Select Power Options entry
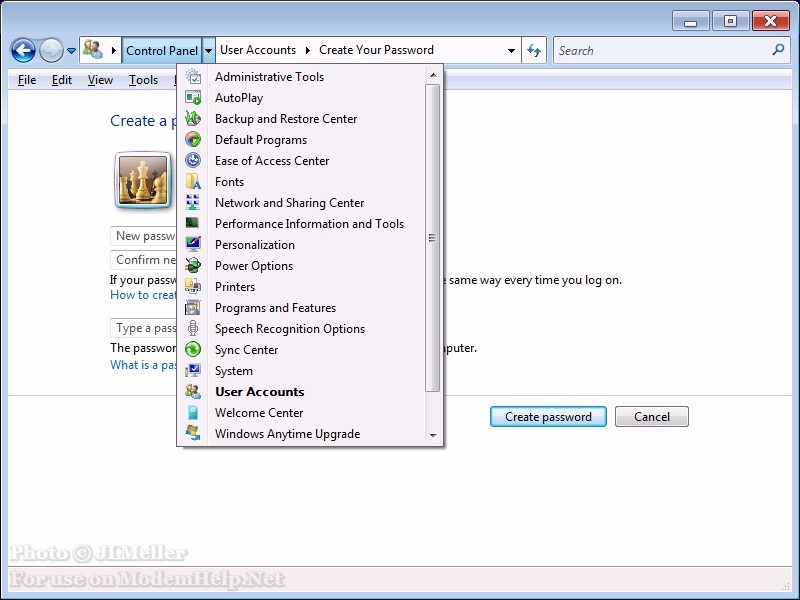 (x=254, y=265)
